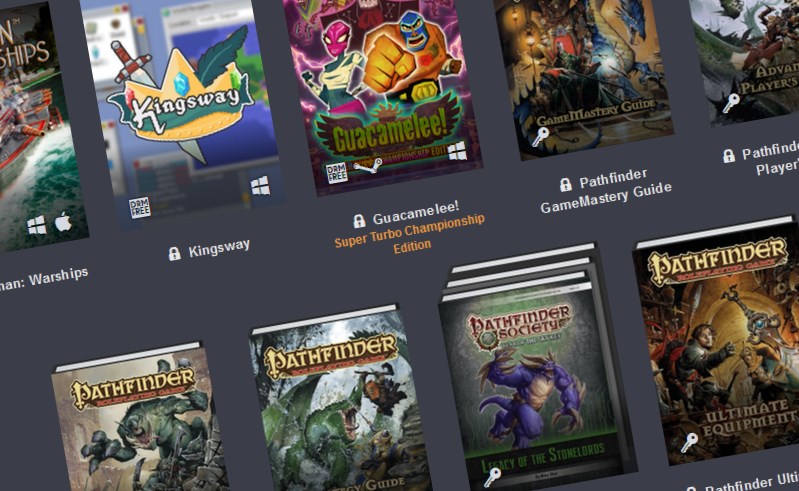
Task: Click the Warships title text
Action: pyautogui.click(x=43, y=280)
